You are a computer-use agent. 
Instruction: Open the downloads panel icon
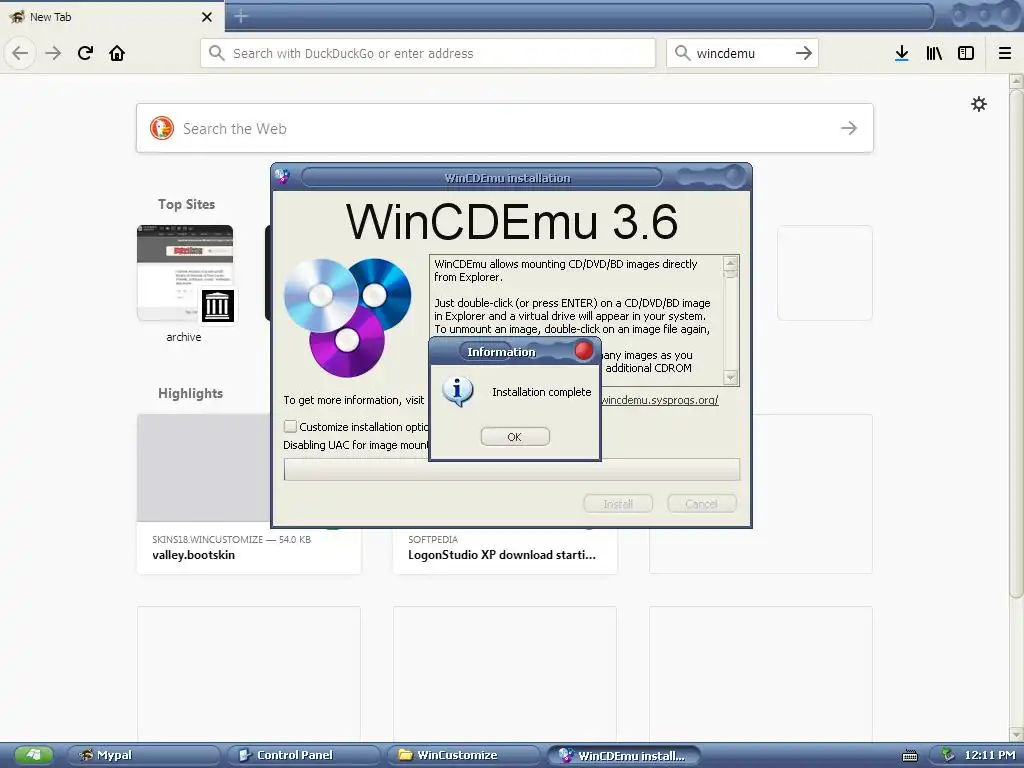point(902,53)
